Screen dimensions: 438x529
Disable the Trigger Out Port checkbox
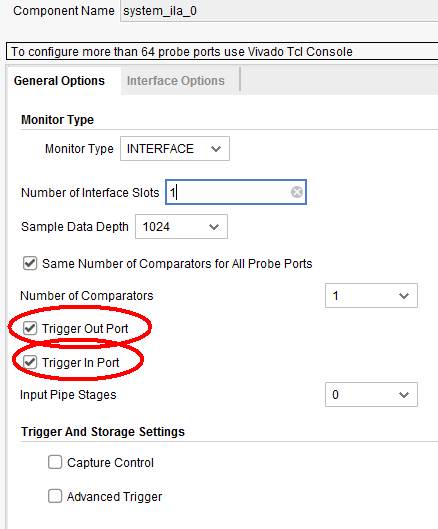30,328
